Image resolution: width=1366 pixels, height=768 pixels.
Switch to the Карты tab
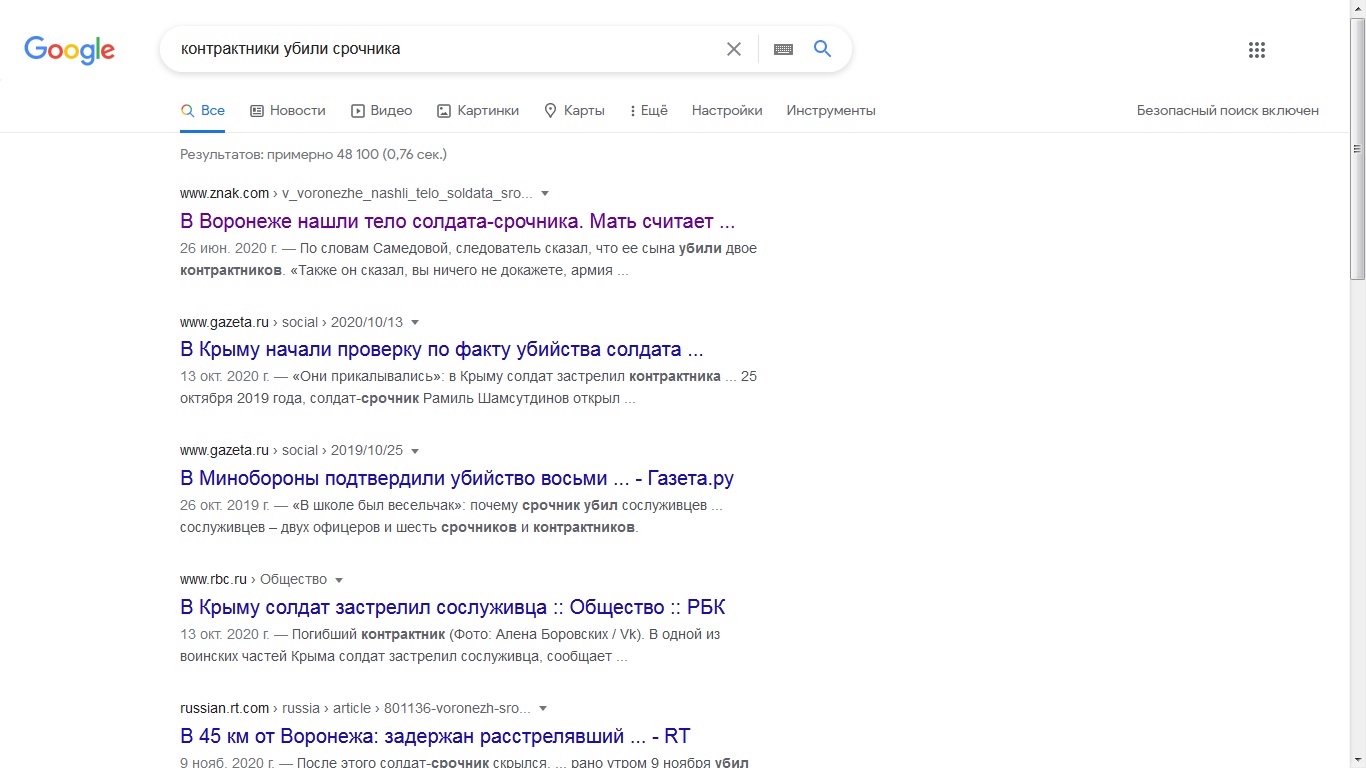[574, 111]
